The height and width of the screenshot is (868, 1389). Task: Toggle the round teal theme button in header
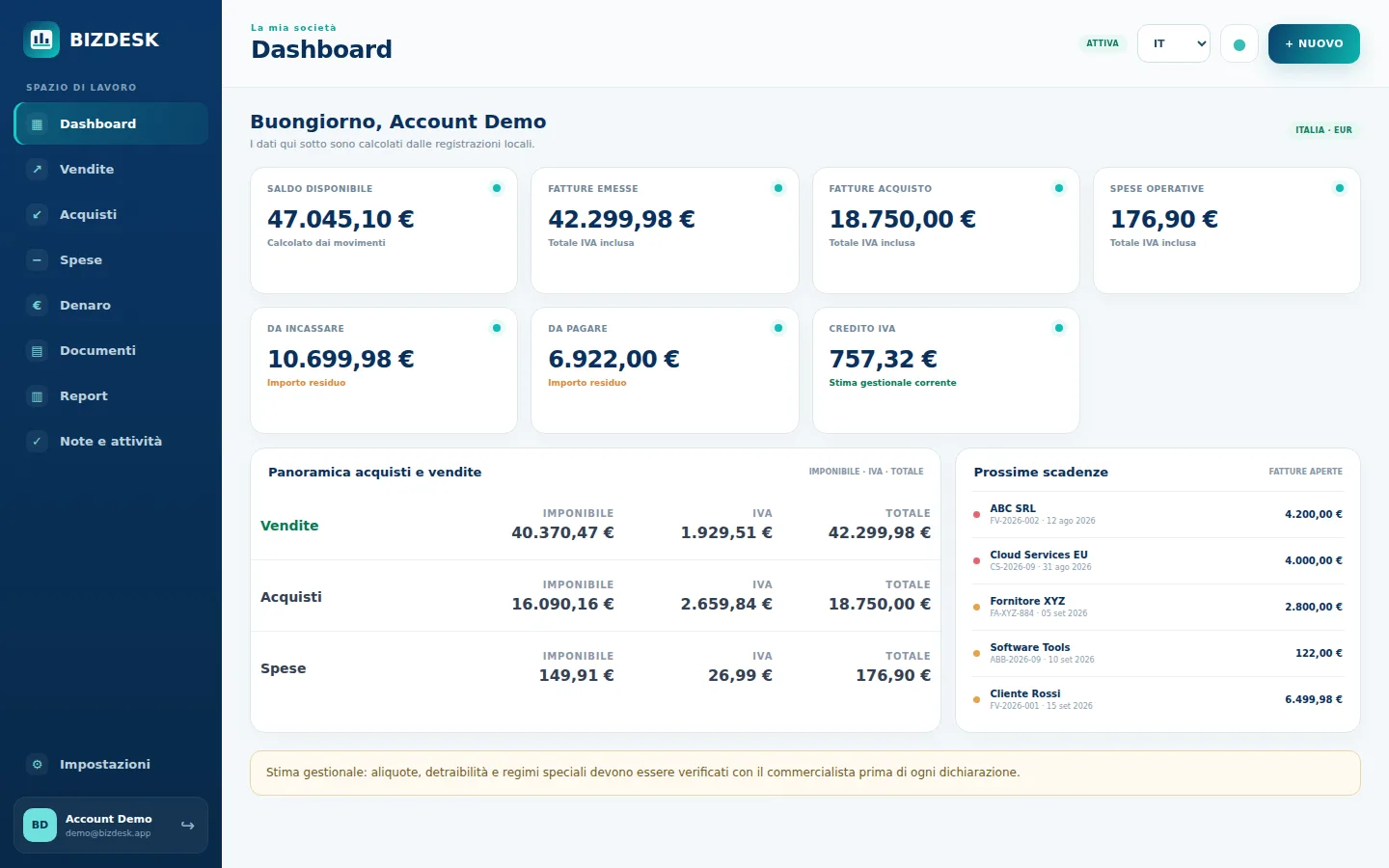pos(1239,44)
